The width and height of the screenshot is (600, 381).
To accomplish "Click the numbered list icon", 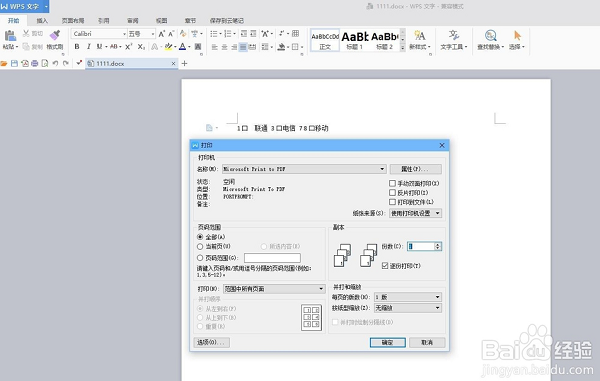I will 228,34.
